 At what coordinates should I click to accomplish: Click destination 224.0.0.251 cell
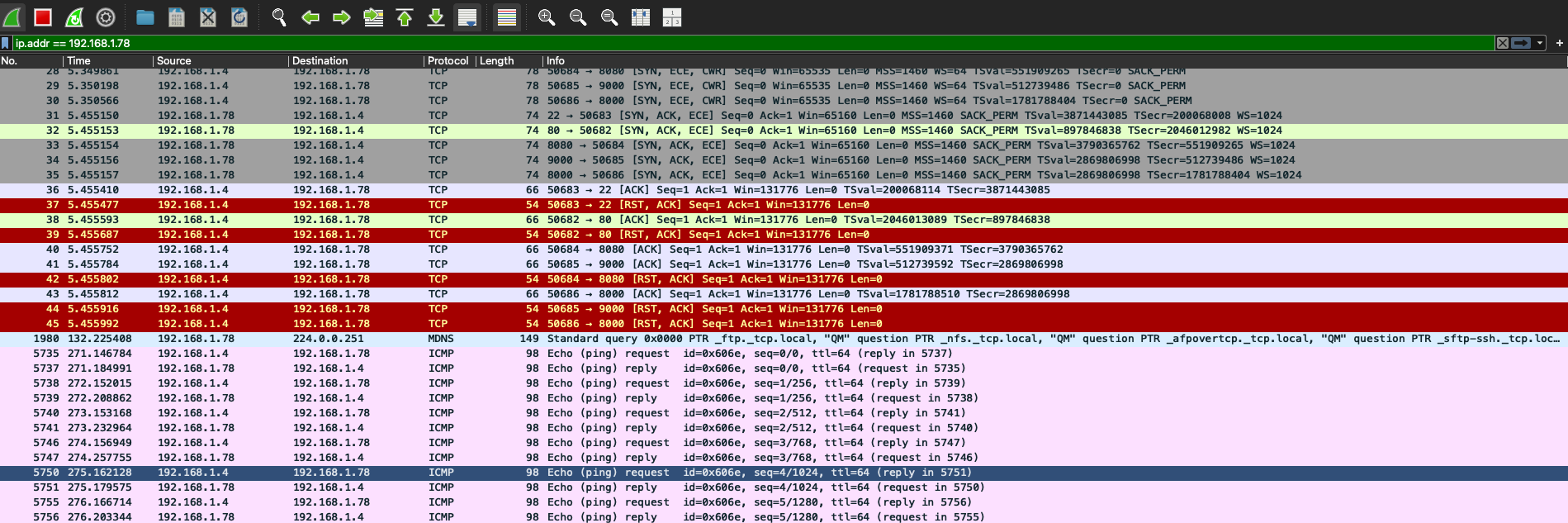(328, 339)
